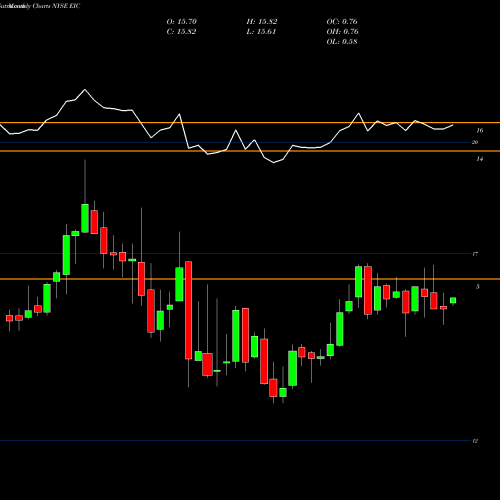The height and width of the screenshot is (500, 500).
Task: Click the '17' price axis label
Action: tap(475, 254)
